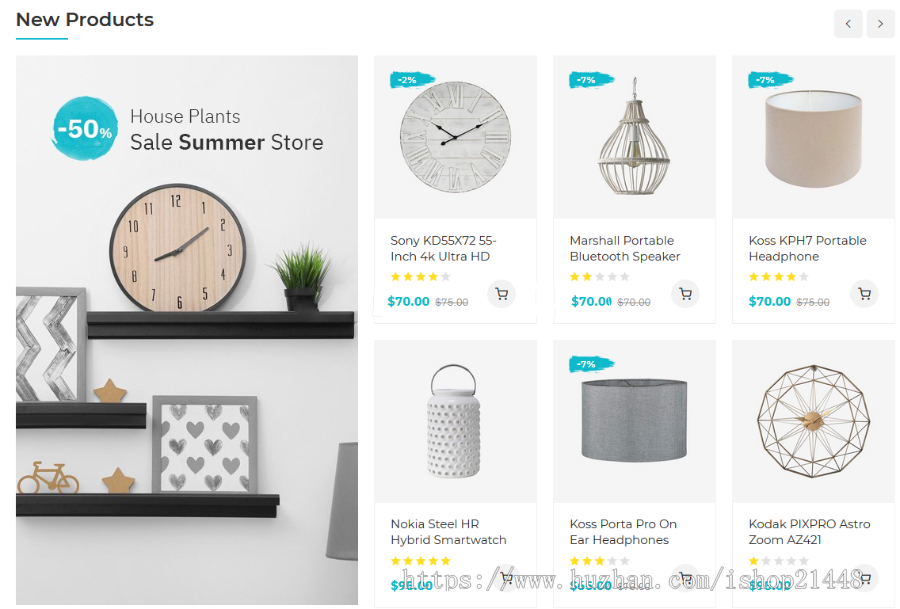Go to previous New Products slide

tap(848, 24)
